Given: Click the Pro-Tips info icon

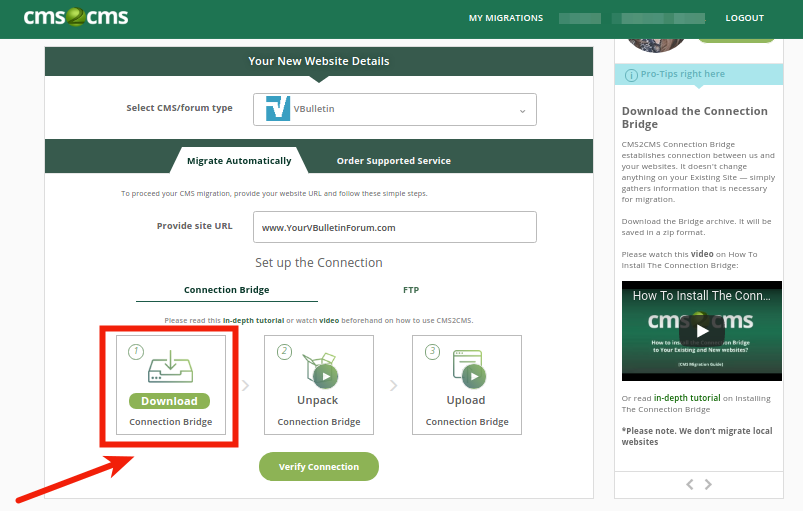Looking at the screenshot, I should click(631, 75).
